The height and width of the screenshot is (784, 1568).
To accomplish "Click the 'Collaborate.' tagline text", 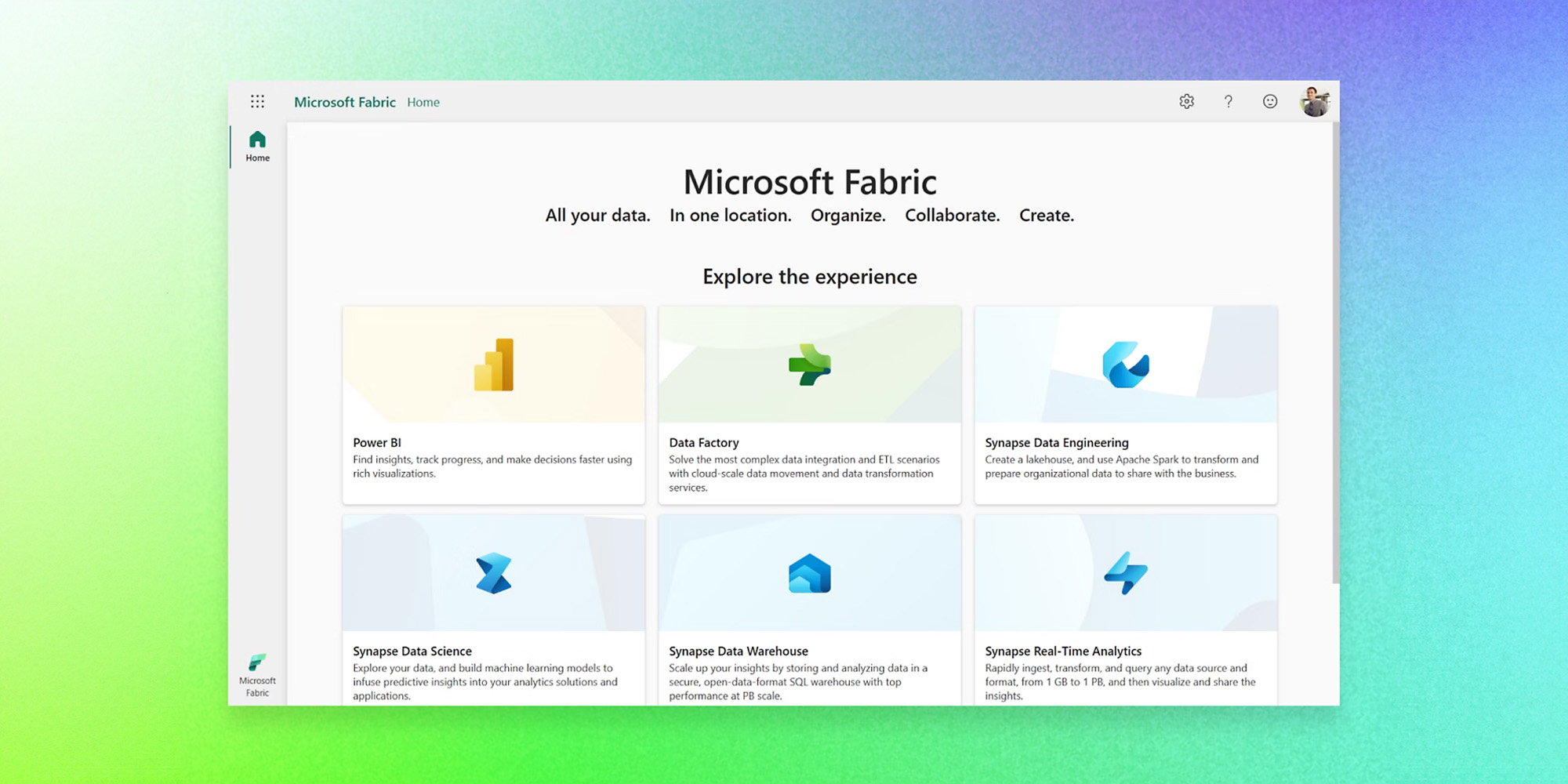I will click(x=953, y=216).
